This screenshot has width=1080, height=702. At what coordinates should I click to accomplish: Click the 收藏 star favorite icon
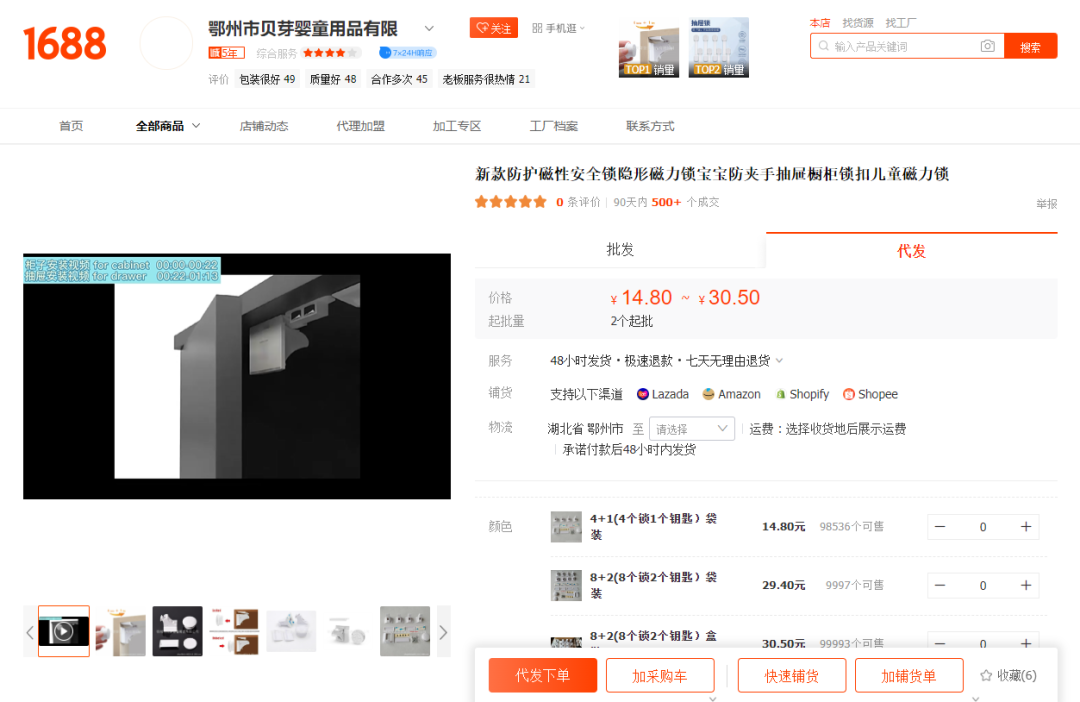[986, 675]
